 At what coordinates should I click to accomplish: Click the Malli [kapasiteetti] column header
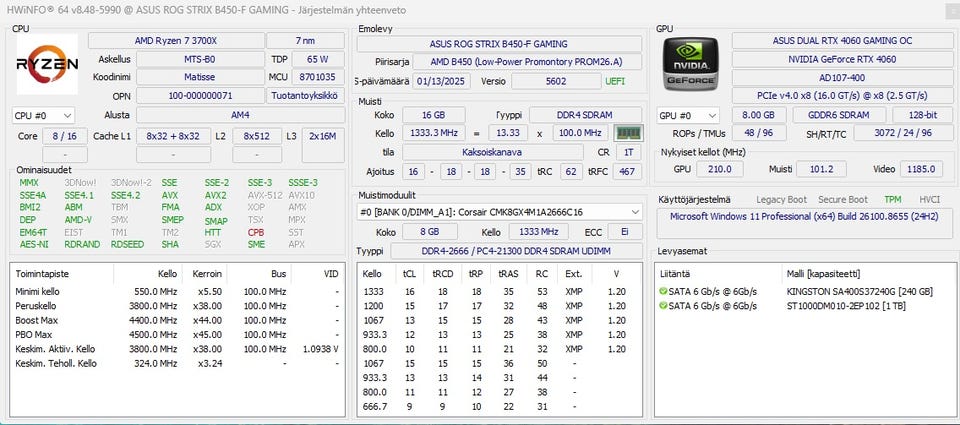pyautogui.click(x=823, y=274)
